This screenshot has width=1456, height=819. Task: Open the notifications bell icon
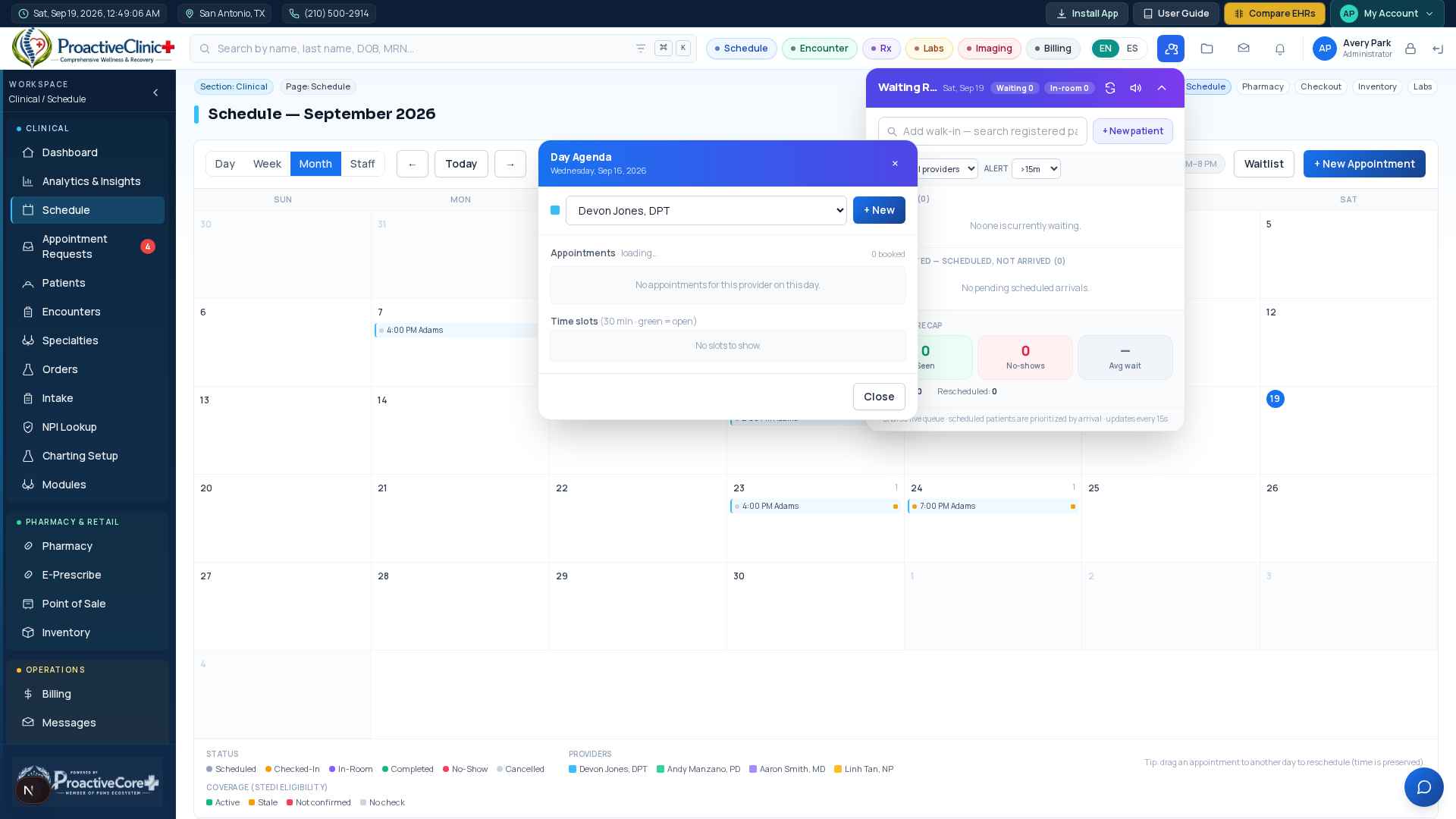(1280, 49)
